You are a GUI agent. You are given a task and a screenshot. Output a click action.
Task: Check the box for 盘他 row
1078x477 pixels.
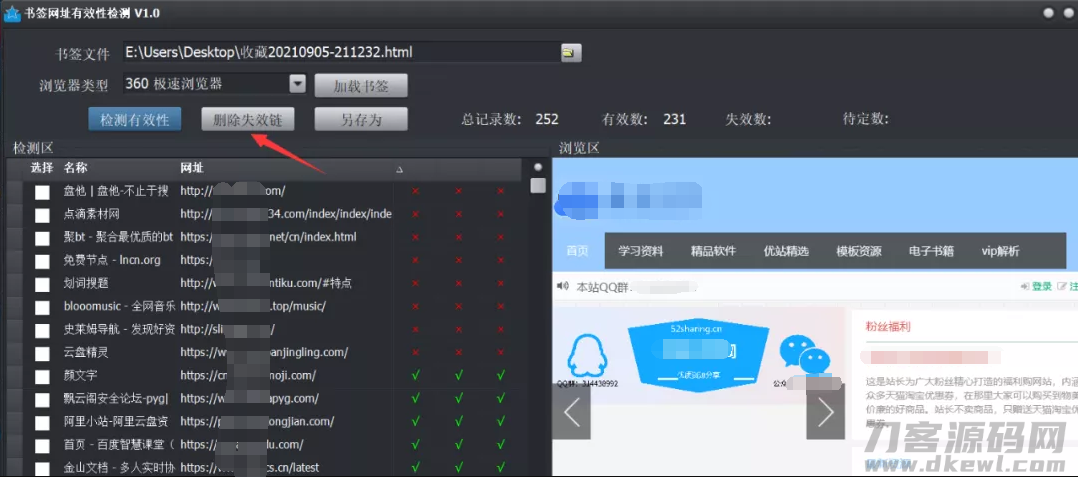click(x=43, y=192)
